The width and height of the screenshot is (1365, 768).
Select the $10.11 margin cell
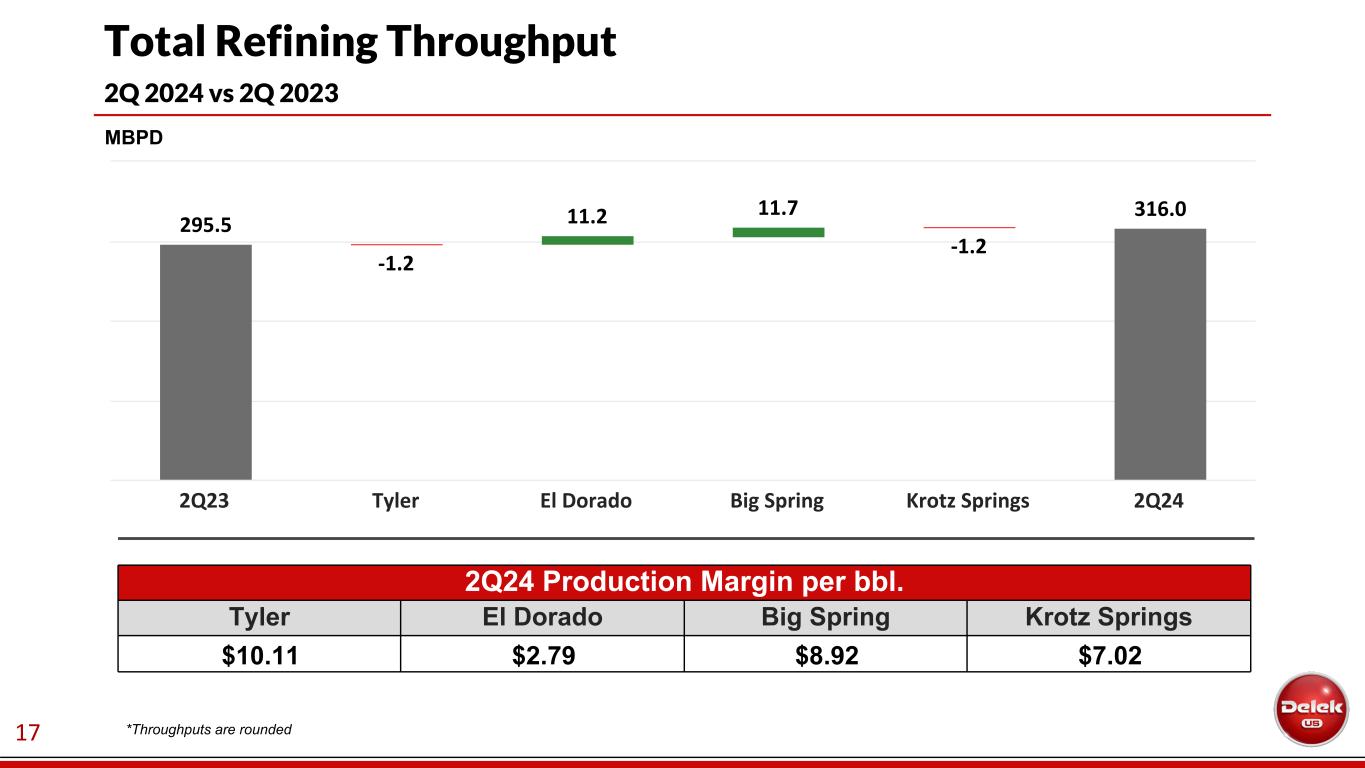(259, 655)
